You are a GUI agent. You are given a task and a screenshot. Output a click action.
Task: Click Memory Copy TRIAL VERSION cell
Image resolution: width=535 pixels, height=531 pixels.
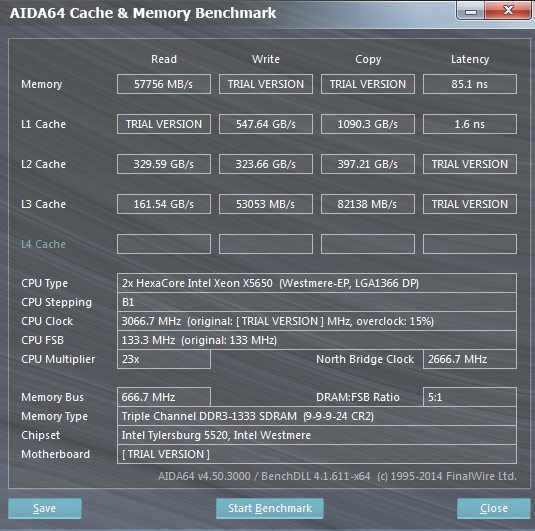[x=368, y=84]
